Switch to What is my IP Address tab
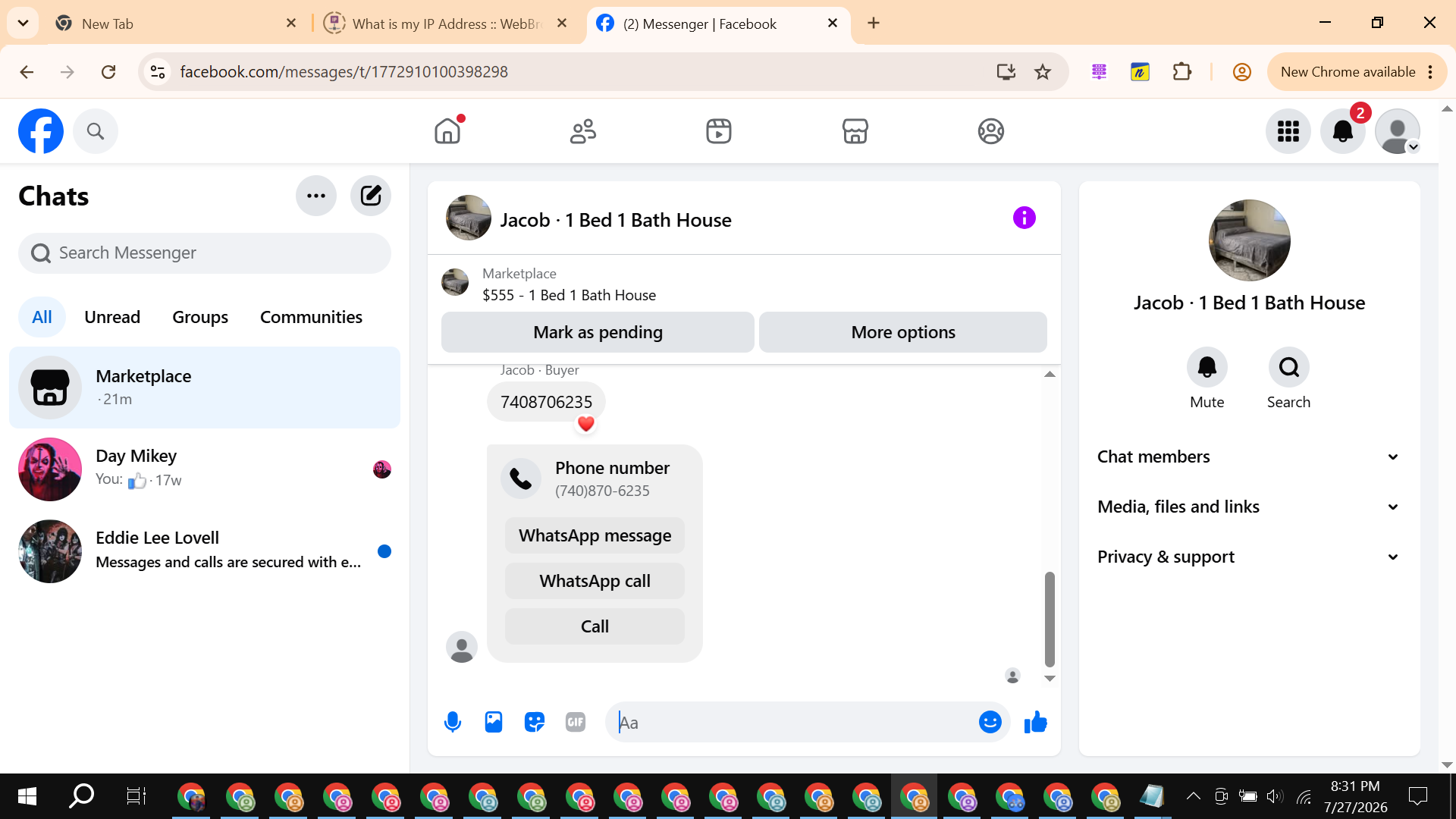Viewport: 1456px width, 819px height. 446,24
